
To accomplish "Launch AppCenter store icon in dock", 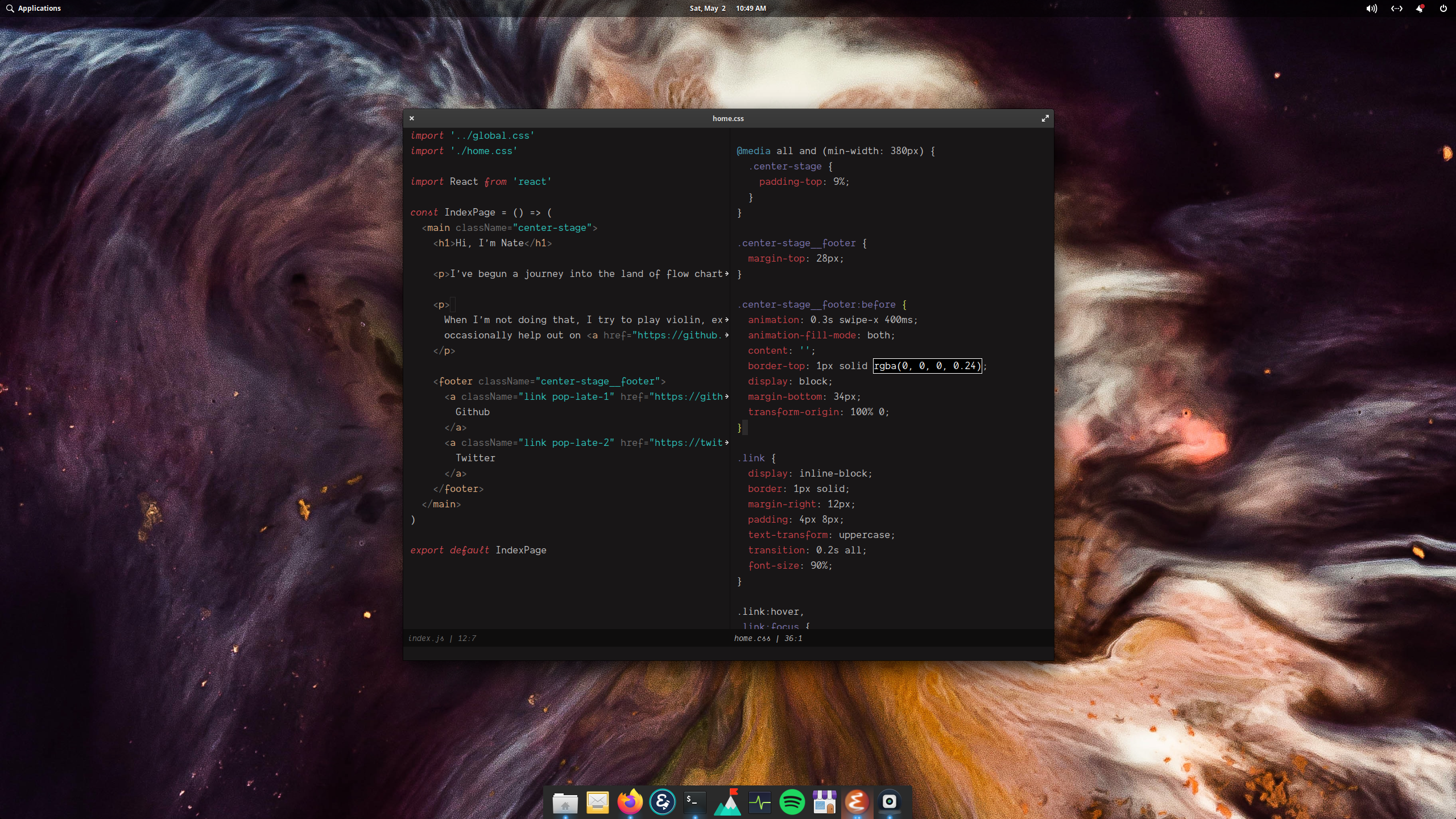I will pos(824,802).
